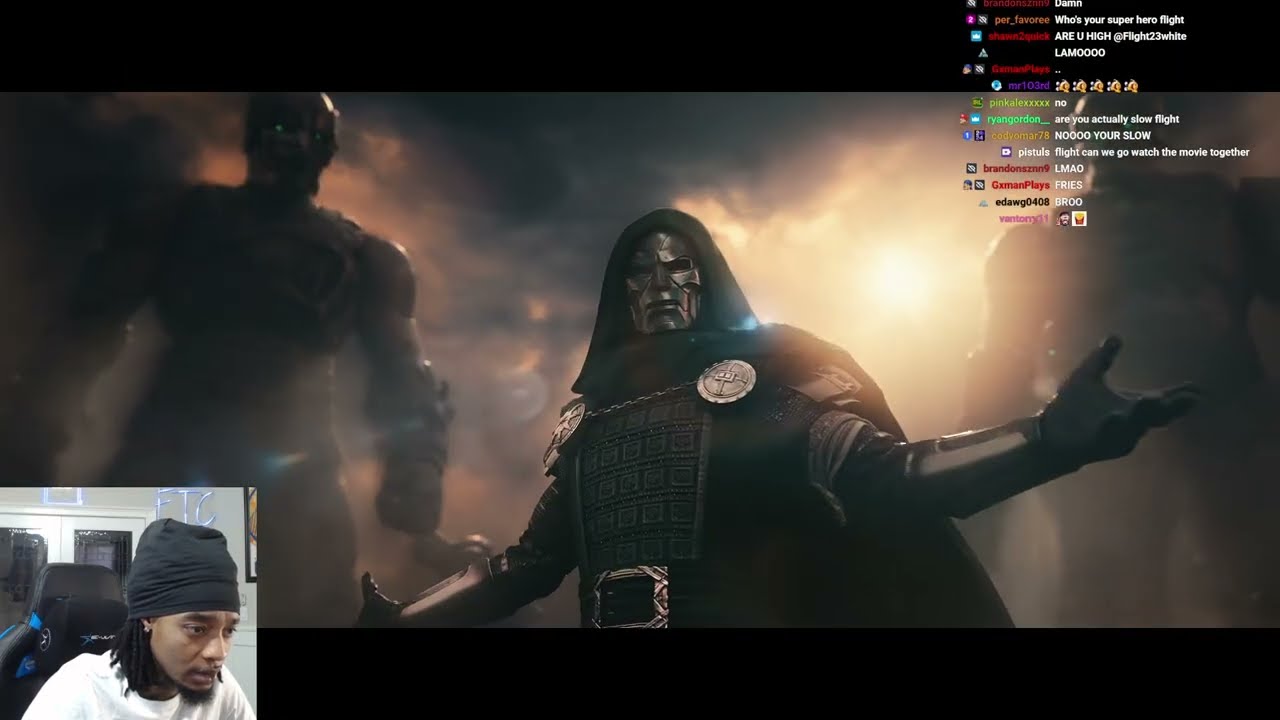
Task: Click the triangle badge left of LAMOOOO
Action: [x=983, y=52]
